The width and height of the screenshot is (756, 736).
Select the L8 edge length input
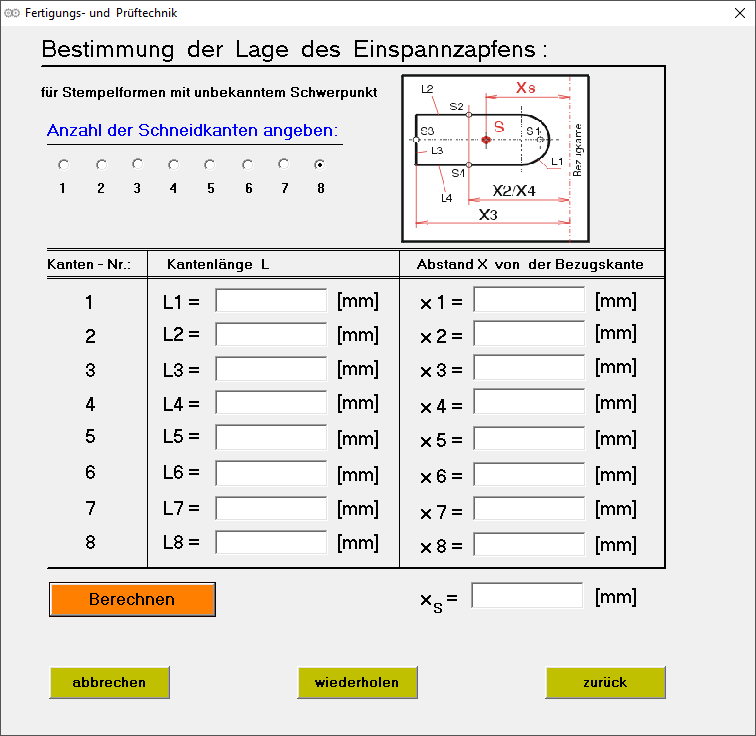click(271, 543)
